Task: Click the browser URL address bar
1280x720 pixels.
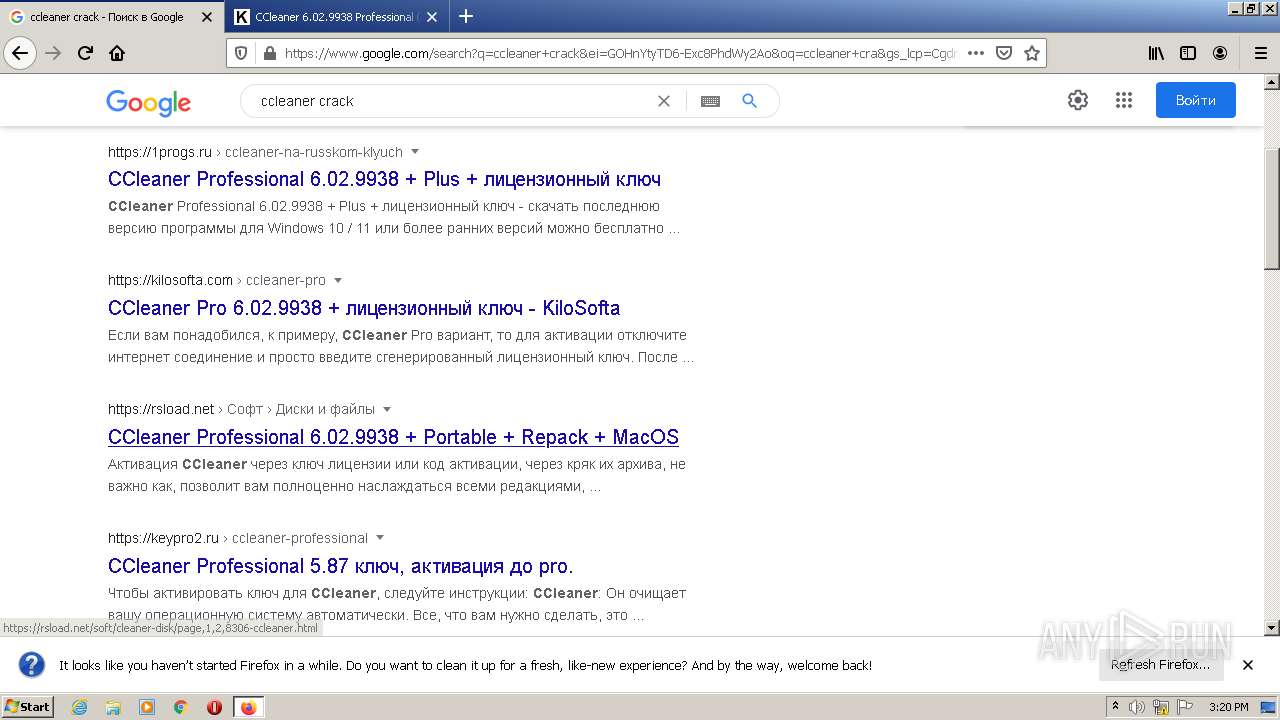Action: click(620, 53)
